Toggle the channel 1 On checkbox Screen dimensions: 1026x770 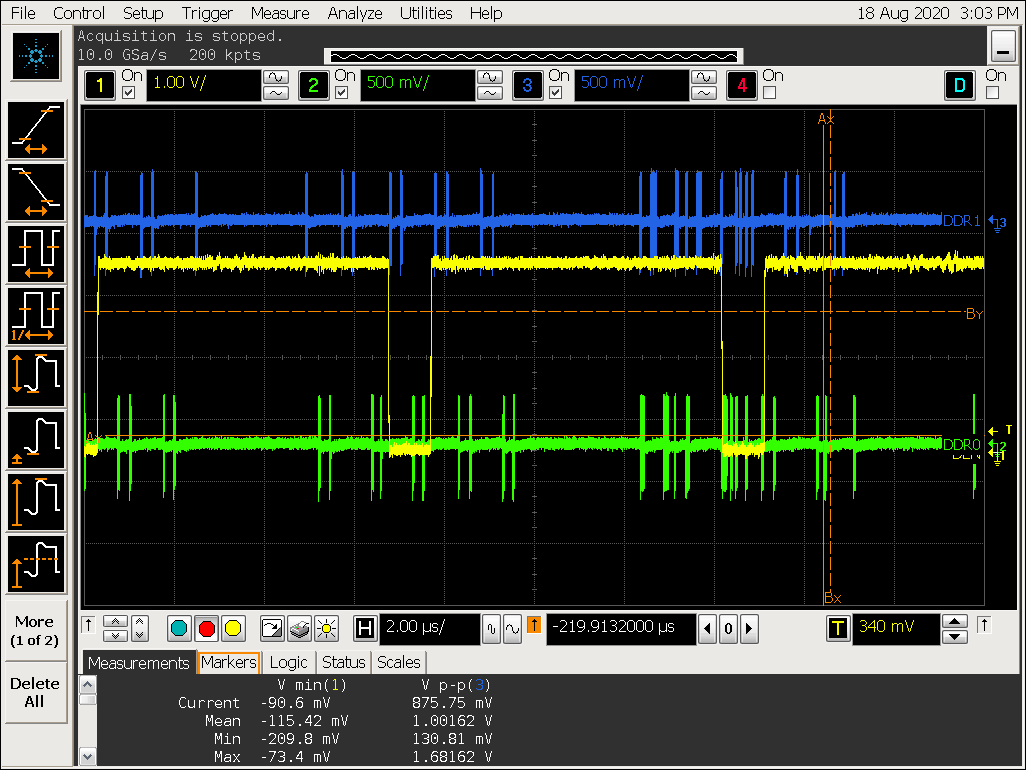tap(129, 93)
